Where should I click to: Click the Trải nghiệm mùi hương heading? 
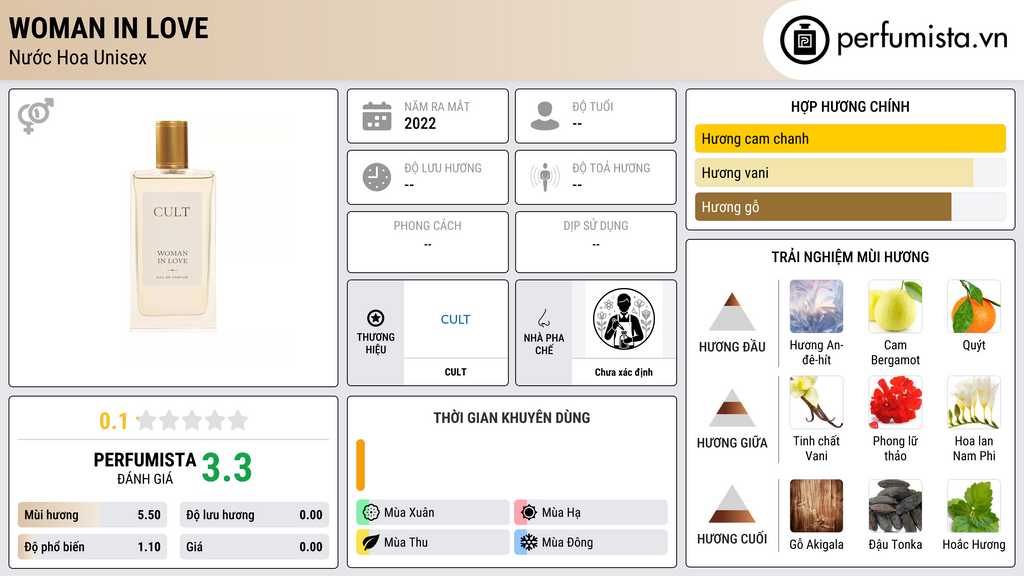coord(850,257)
